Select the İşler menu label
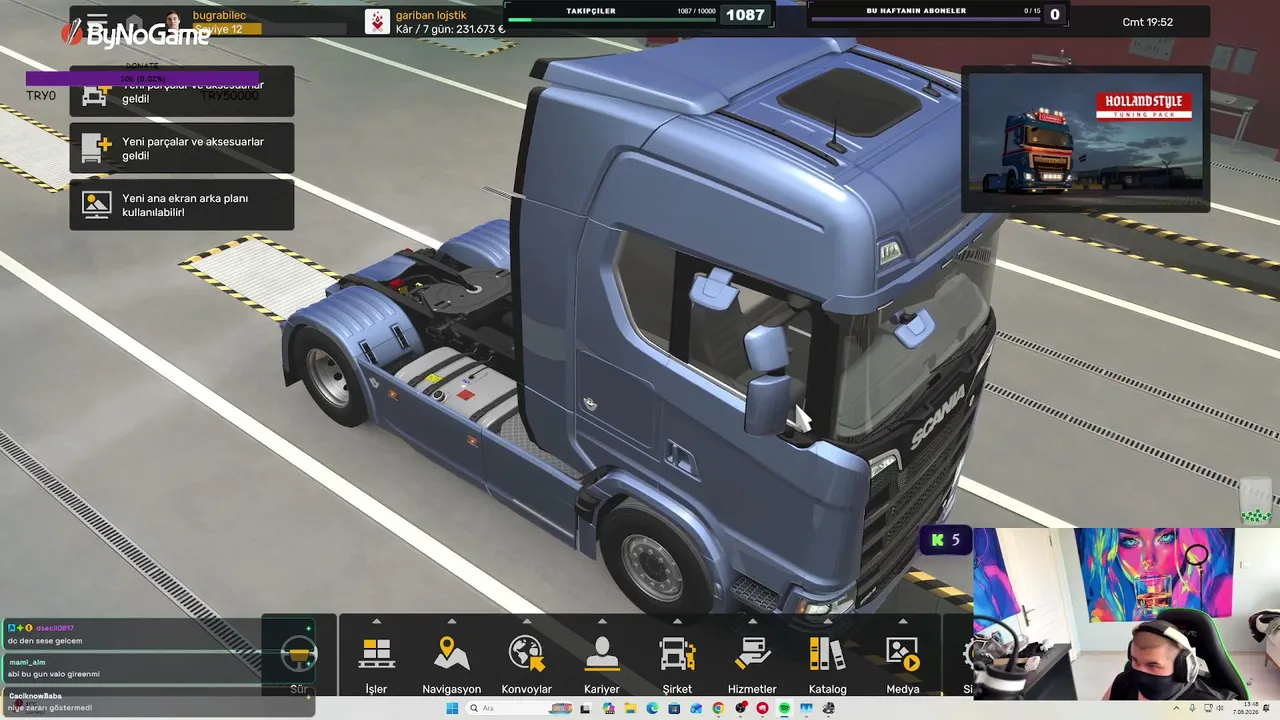The width and height of the screenshot is (1280, 720). tap(376, 689)
